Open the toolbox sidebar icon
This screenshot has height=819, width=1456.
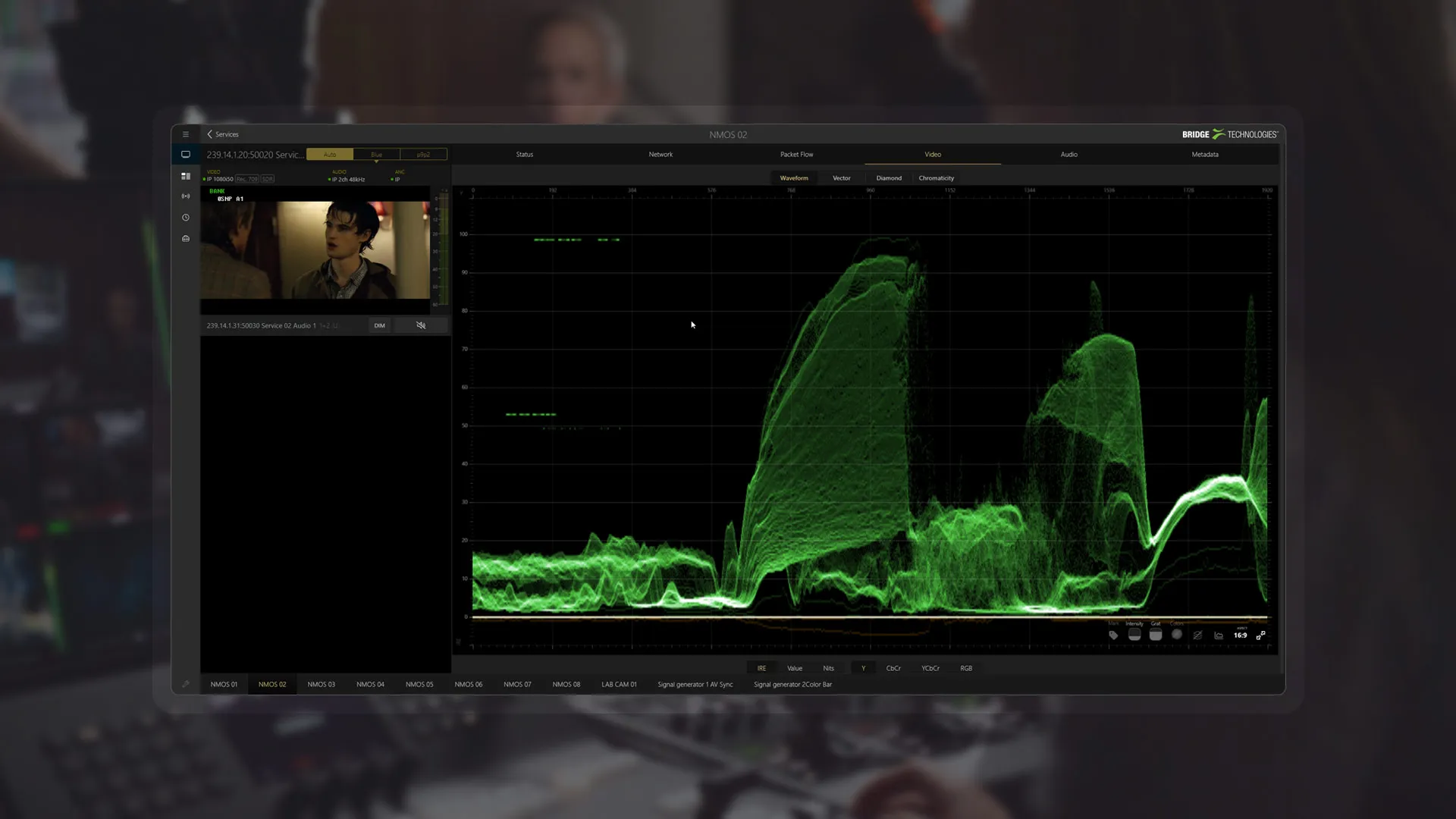(185, 239)
